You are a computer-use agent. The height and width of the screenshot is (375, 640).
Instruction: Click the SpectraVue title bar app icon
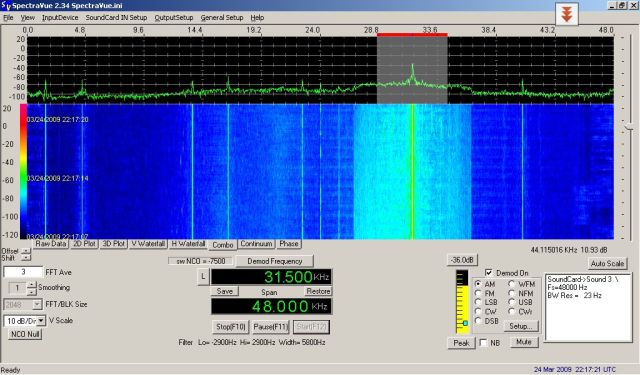point(5,5)
